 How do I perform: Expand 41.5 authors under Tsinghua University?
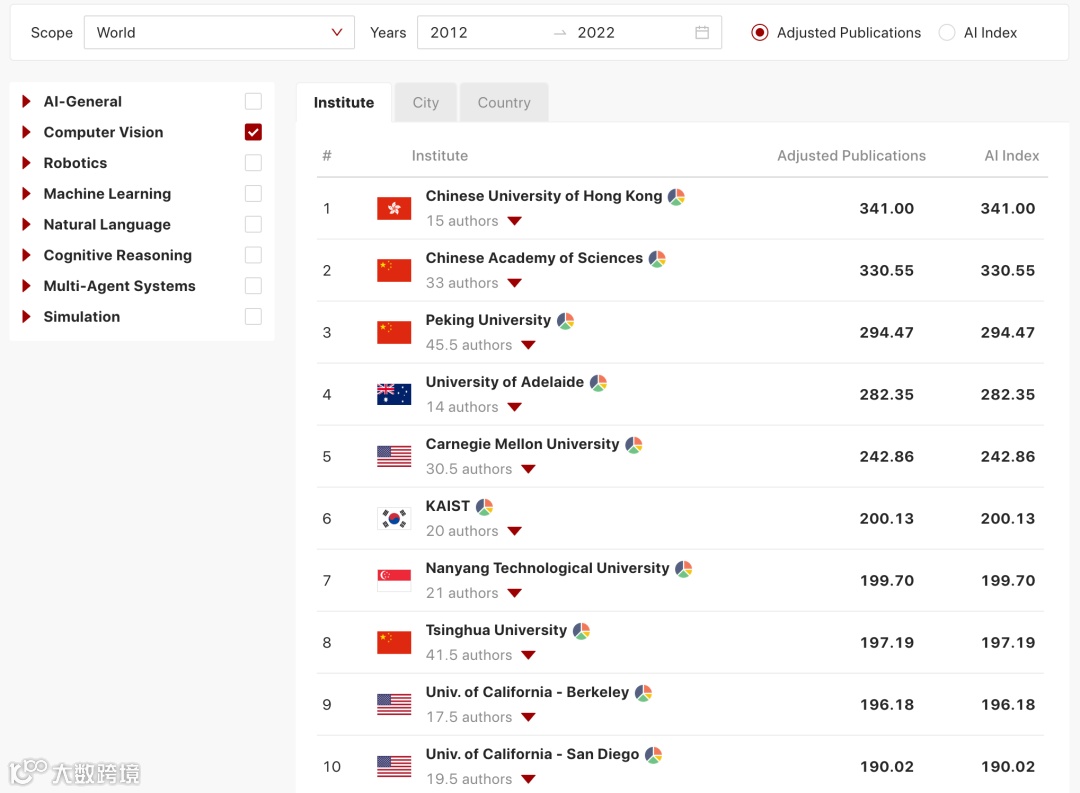click(x=528, y=655)
